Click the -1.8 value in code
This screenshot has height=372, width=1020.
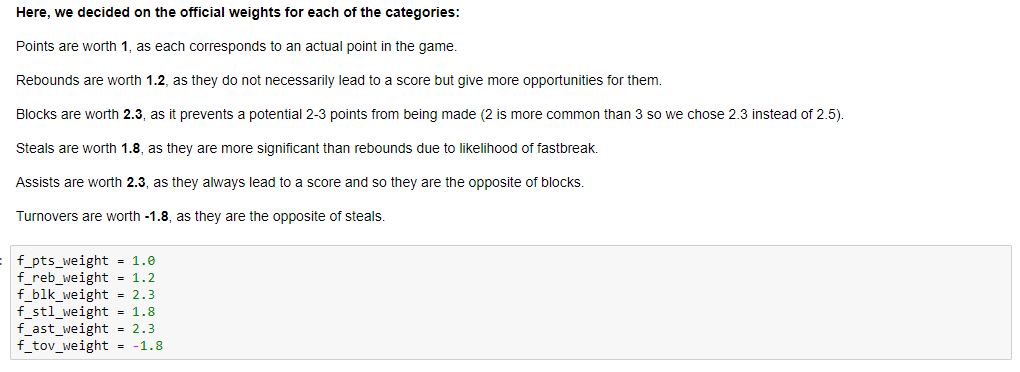148,345
